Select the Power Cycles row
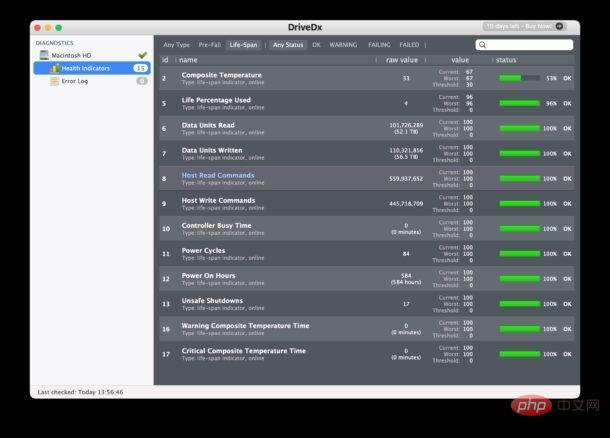This screenshot has height=438, width=610. click(366, 254)
